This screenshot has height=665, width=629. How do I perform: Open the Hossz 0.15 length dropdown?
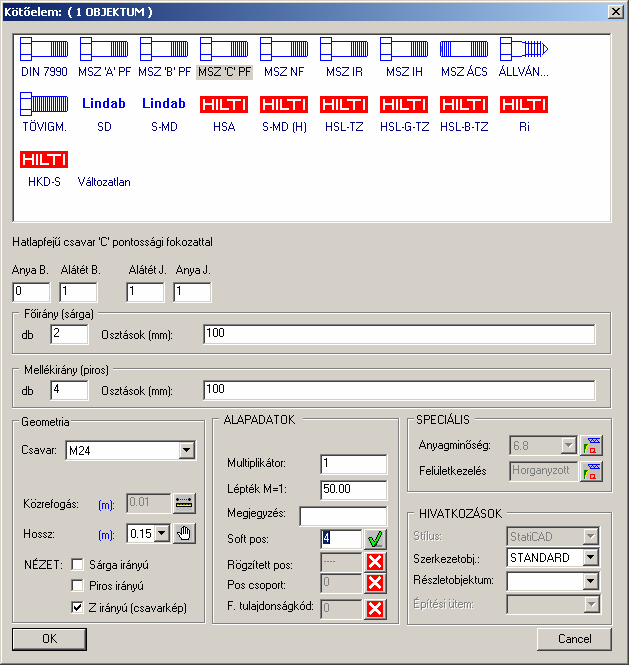(162, 534)
